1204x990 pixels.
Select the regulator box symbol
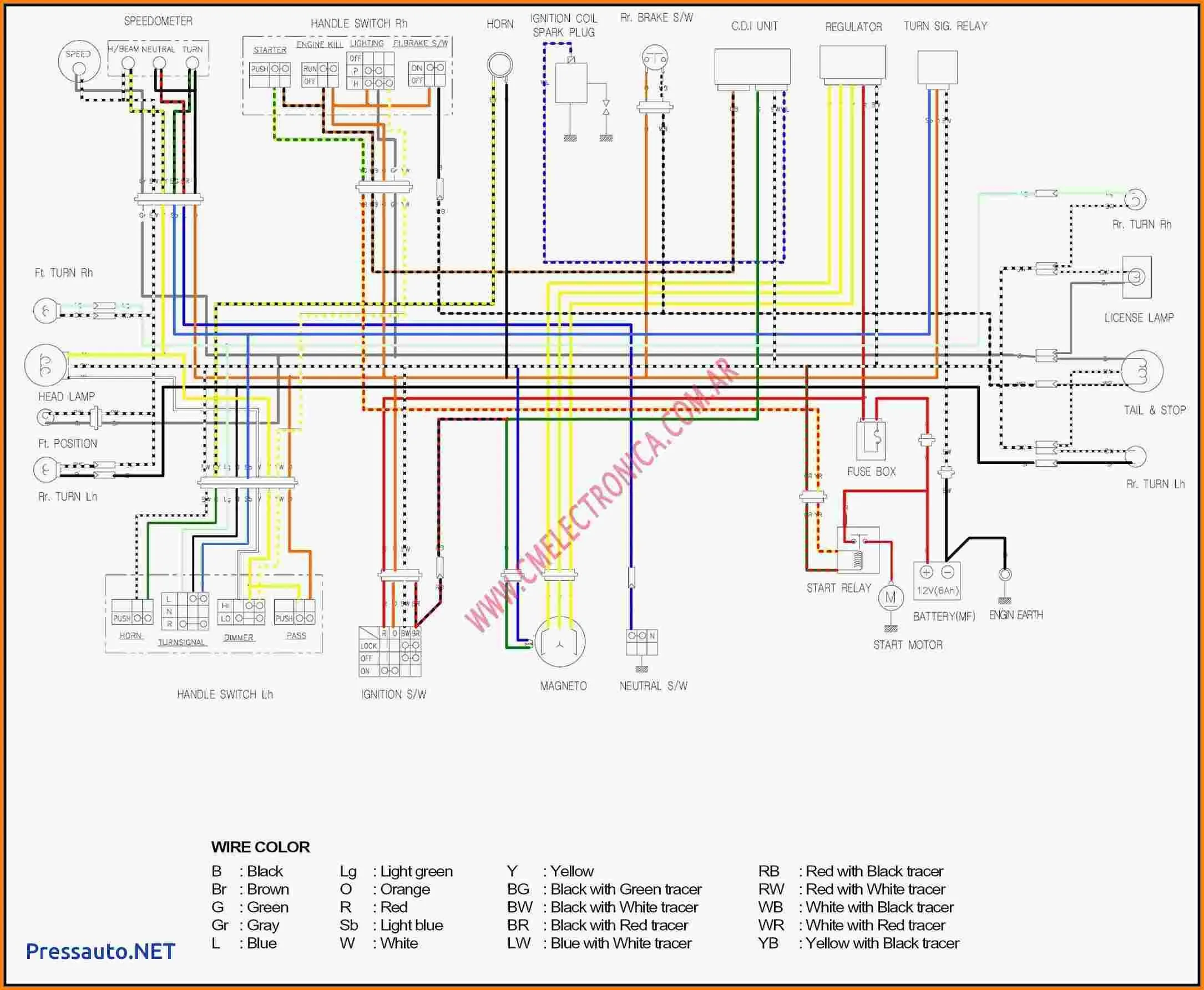[x=852, y=62]
